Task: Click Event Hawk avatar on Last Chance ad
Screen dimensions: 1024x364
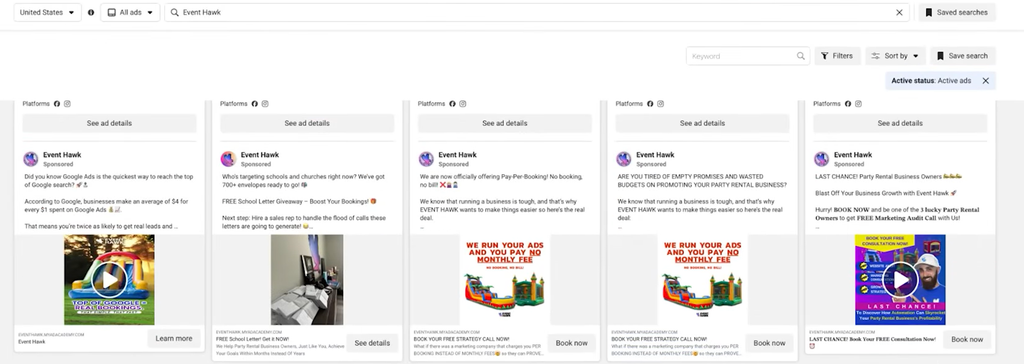Action: (822, 159)
